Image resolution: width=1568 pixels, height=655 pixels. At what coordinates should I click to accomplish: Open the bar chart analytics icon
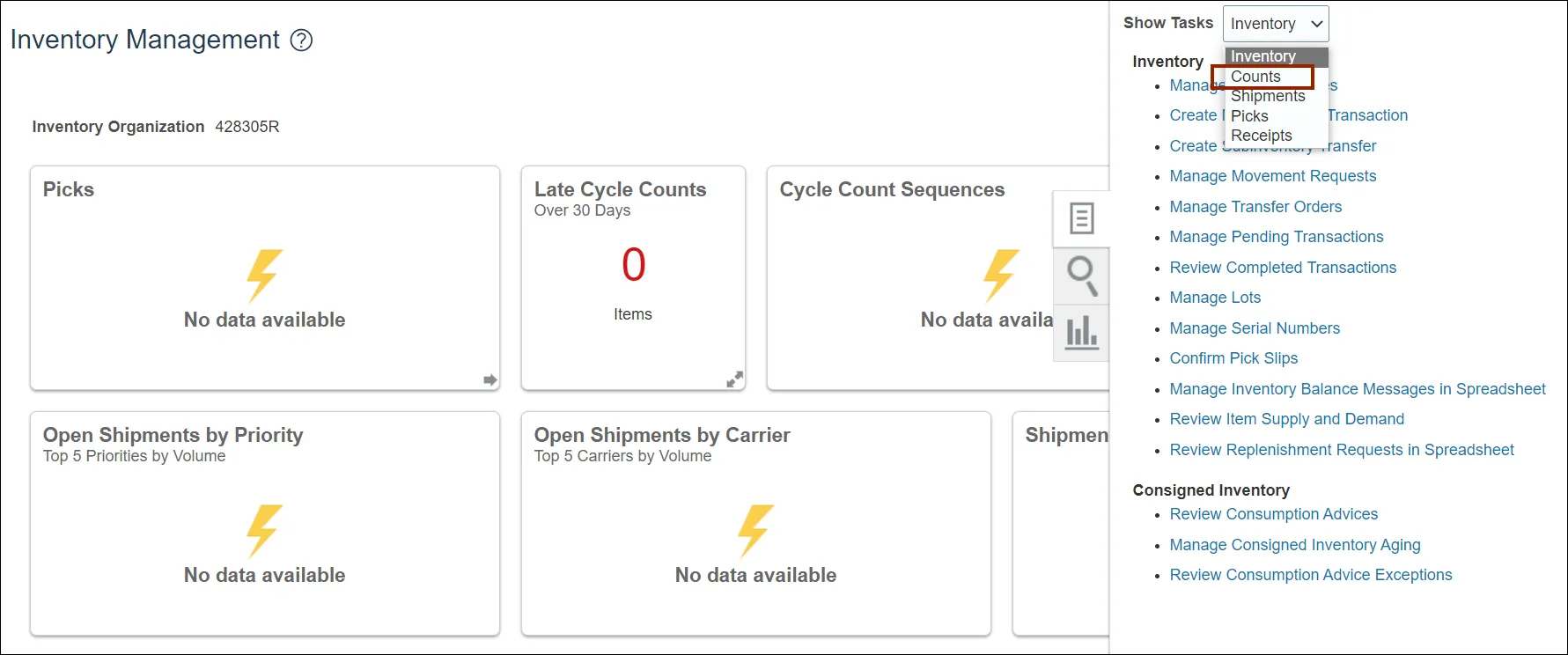[1081, 333]
